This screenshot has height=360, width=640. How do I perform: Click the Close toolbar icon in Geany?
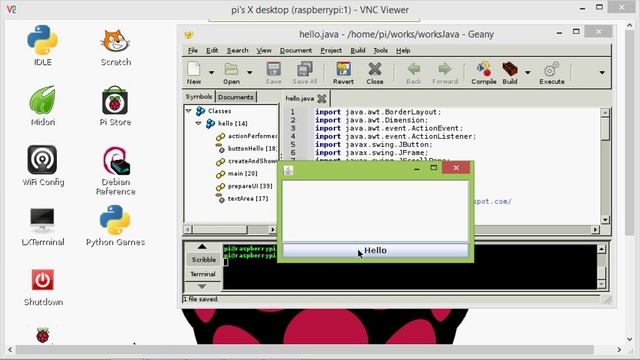375,73
